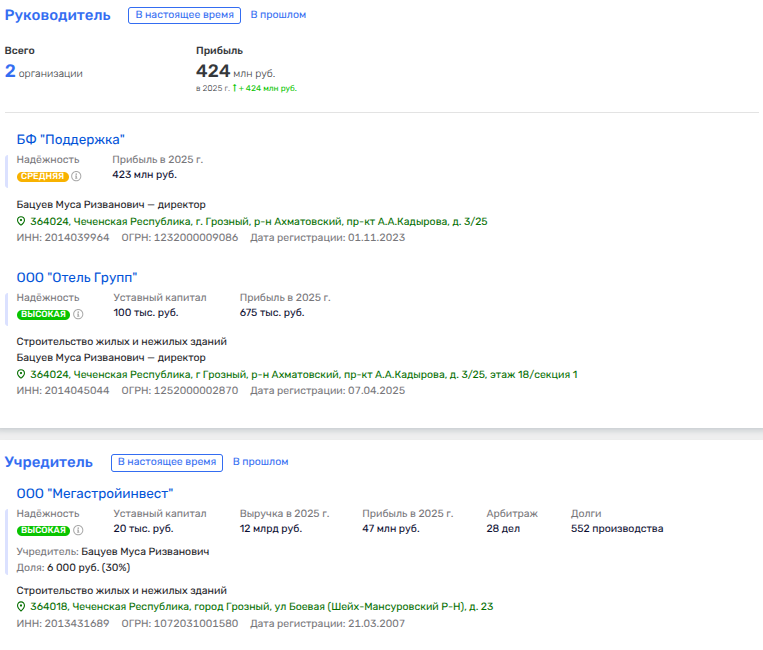Open ООО "Отель Групп" organization page
The height and width of the screenshot is (650, 763).
77,277
